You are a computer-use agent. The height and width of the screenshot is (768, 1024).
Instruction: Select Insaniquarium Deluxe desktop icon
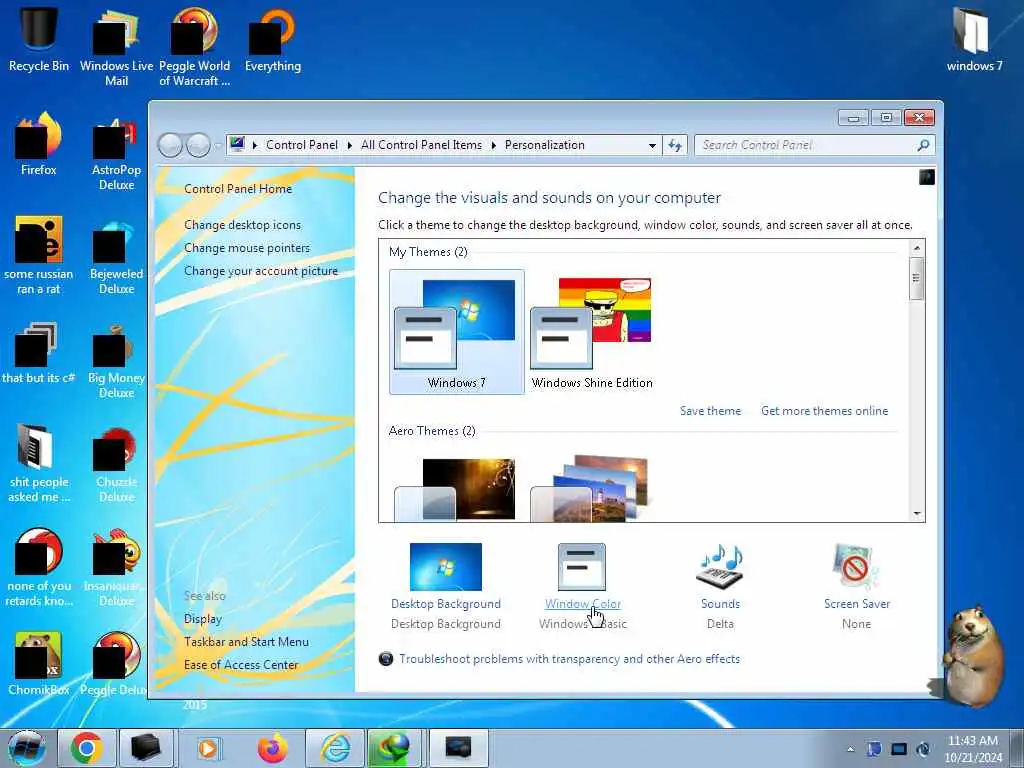tap(116, 567)
